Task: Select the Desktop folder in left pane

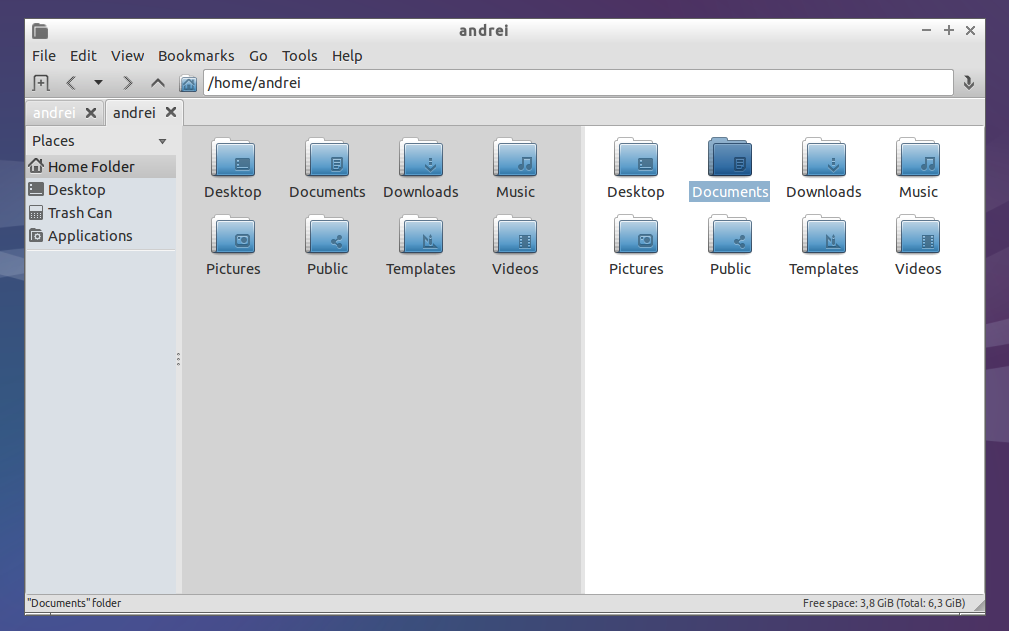Action: [x=233, y=169]
